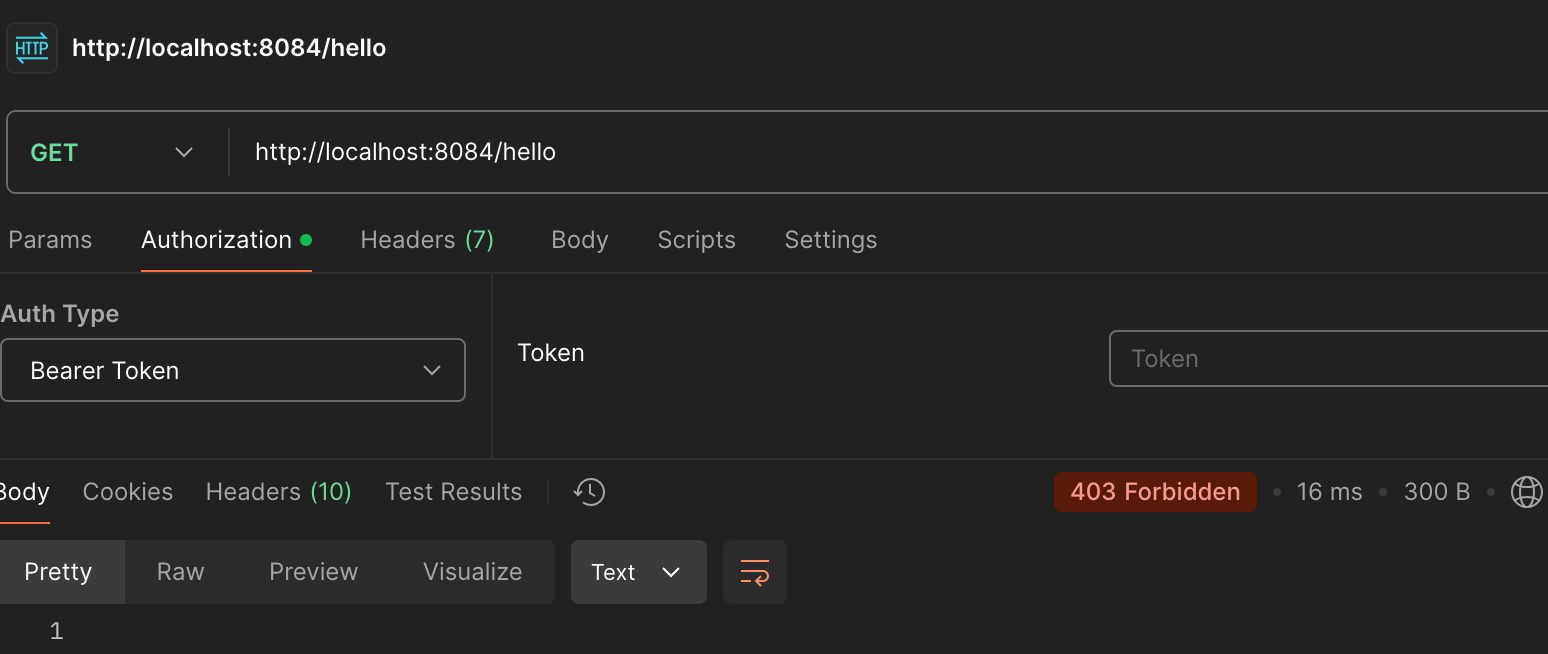The height and width of the screenshot is (654, 1548).
Task: Switch to the Preview view
Action: tap(313, 572)
